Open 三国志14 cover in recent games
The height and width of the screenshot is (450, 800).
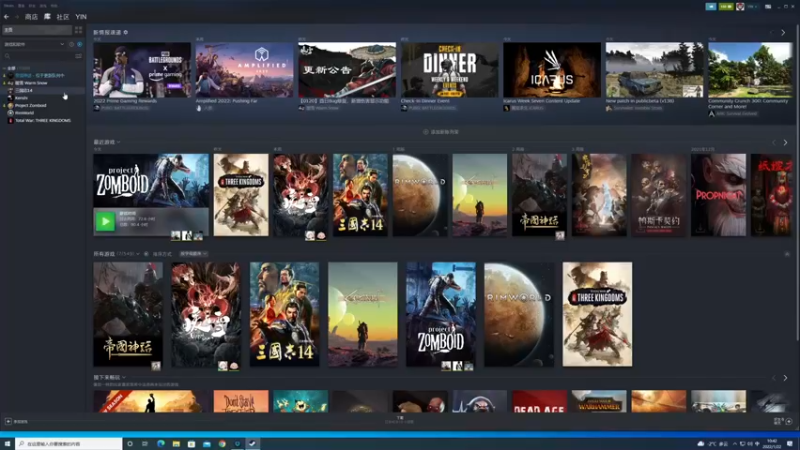tap(360, 195)
